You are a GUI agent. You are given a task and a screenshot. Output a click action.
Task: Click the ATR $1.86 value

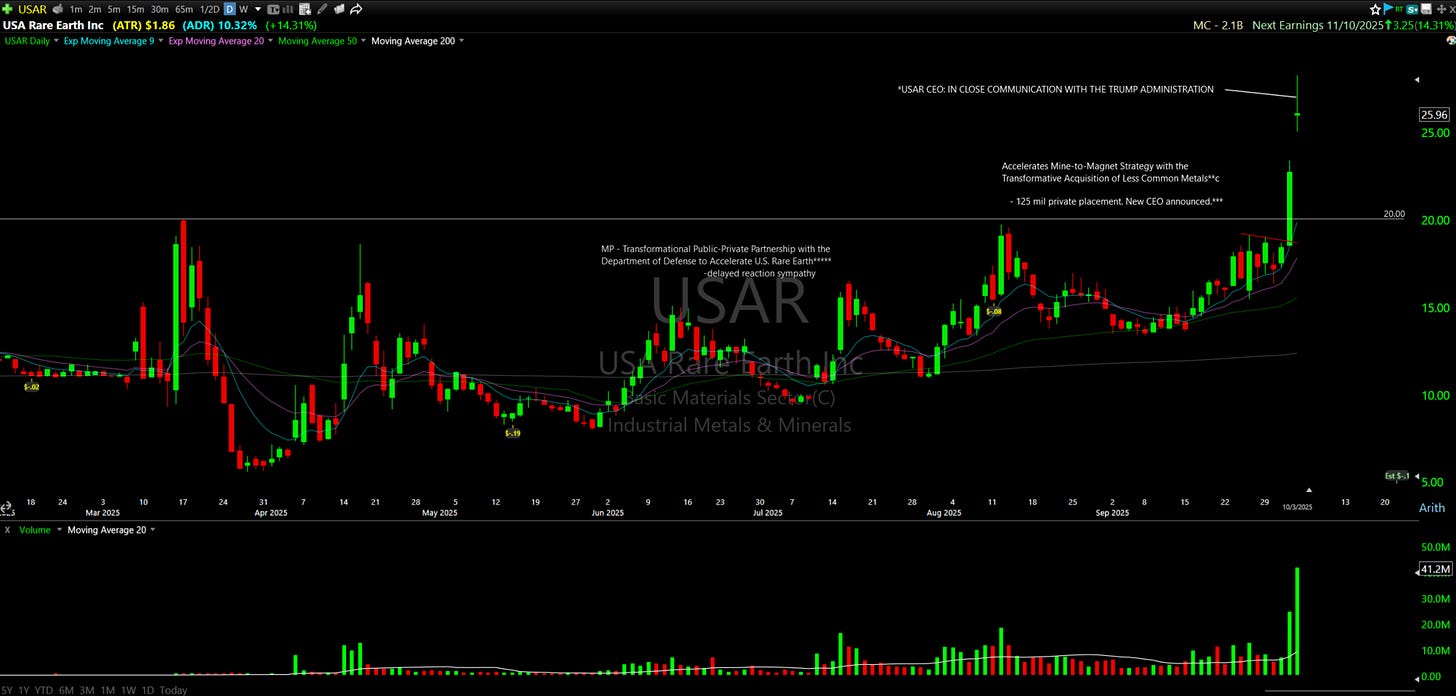(x=144, y=25)
